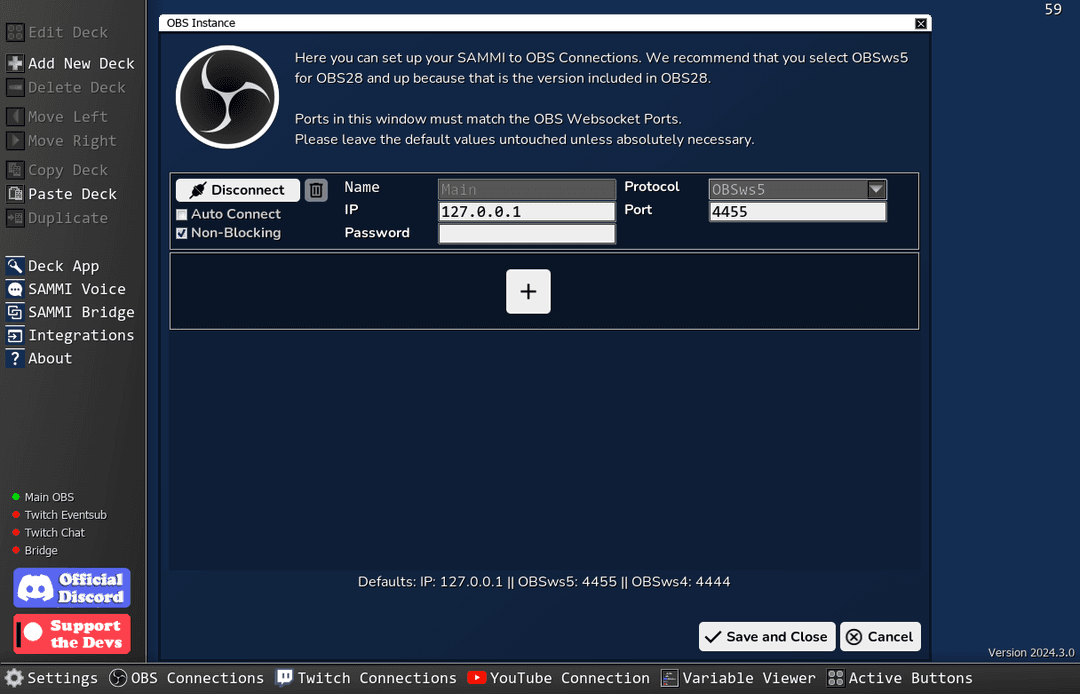Focus the Port field showing 4455

798,211
